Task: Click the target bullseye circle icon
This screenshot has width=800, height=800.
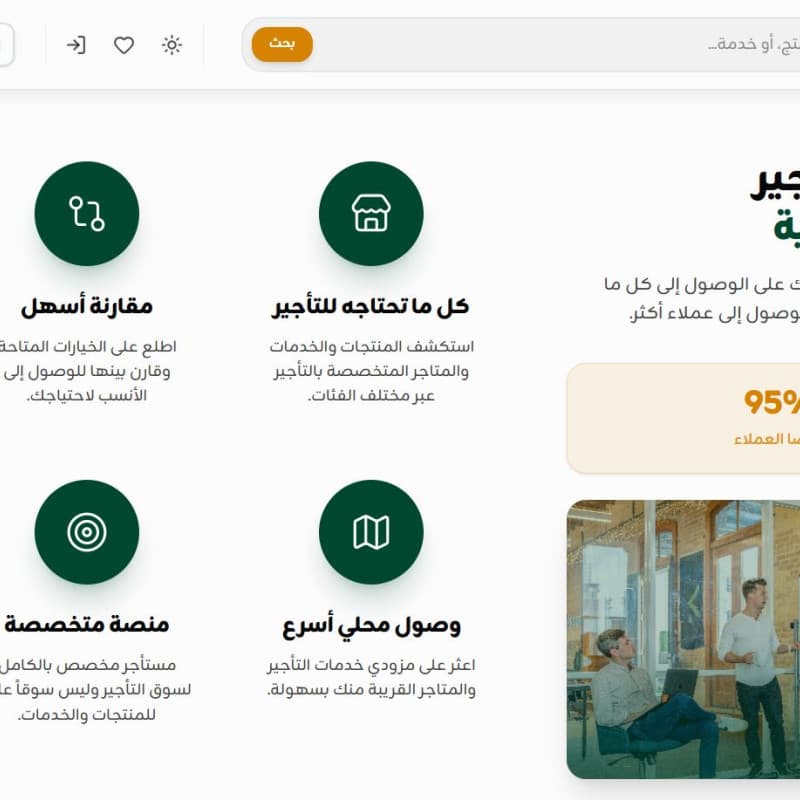Action: pyautogui.click(x=87, y=532)
